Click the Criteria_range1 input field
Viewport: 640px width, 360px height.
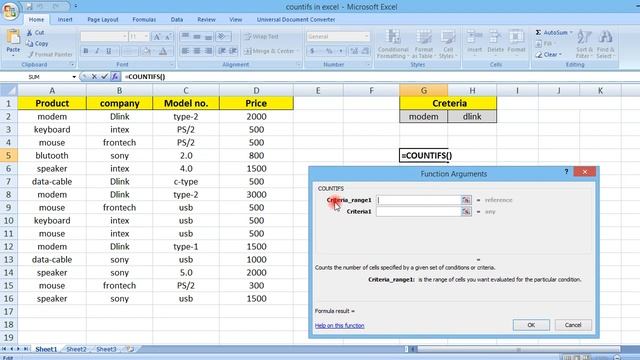[x=418, y=200]
